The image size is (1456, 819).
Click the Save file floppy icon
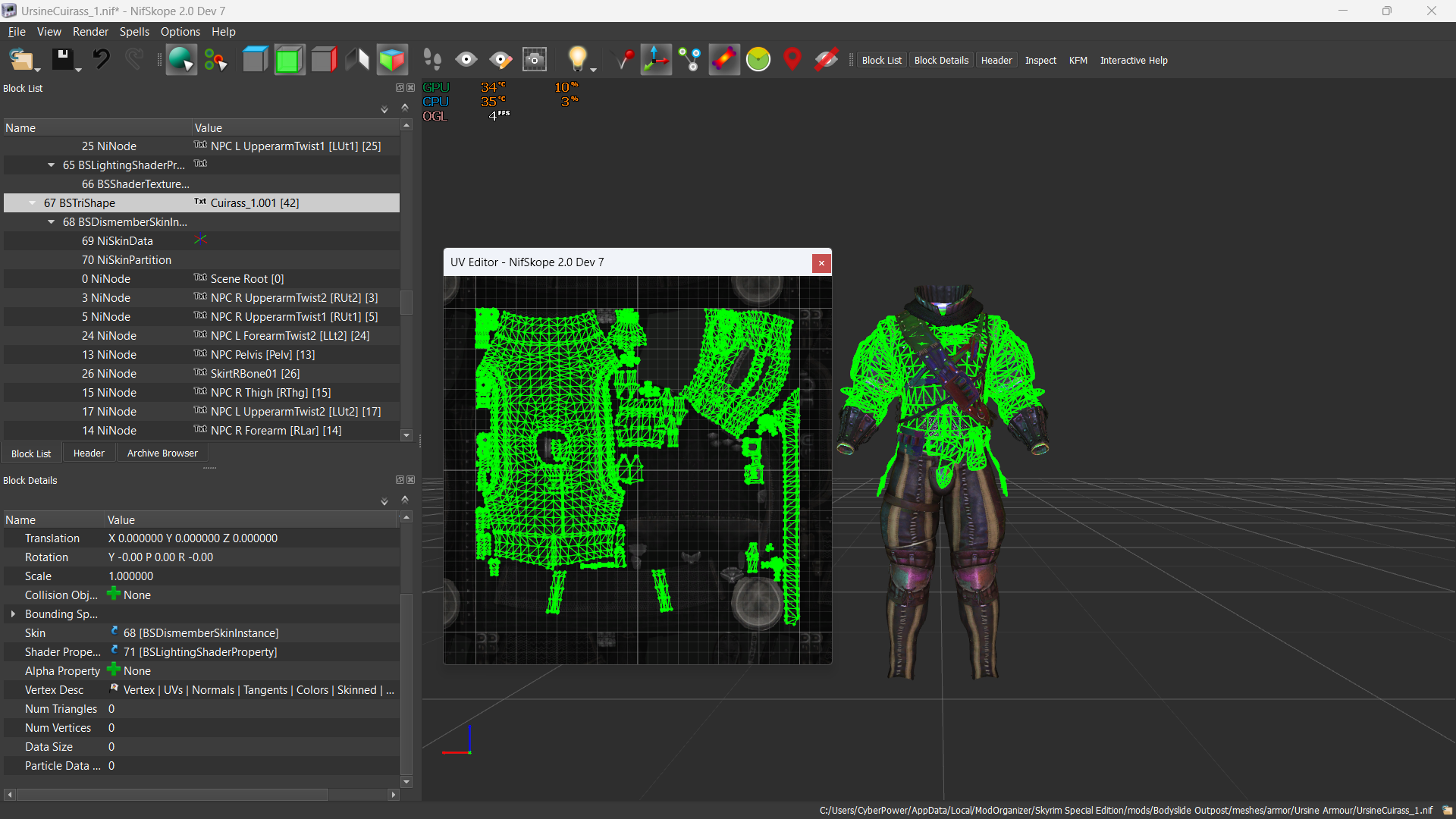[x=62, y=59]
